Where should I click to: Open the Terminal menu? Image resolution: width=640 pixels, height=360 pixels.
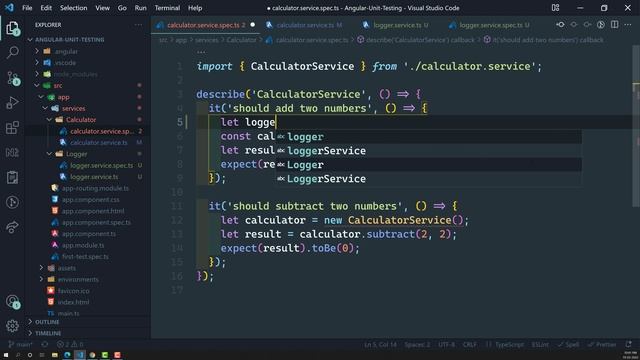[167, 8]
